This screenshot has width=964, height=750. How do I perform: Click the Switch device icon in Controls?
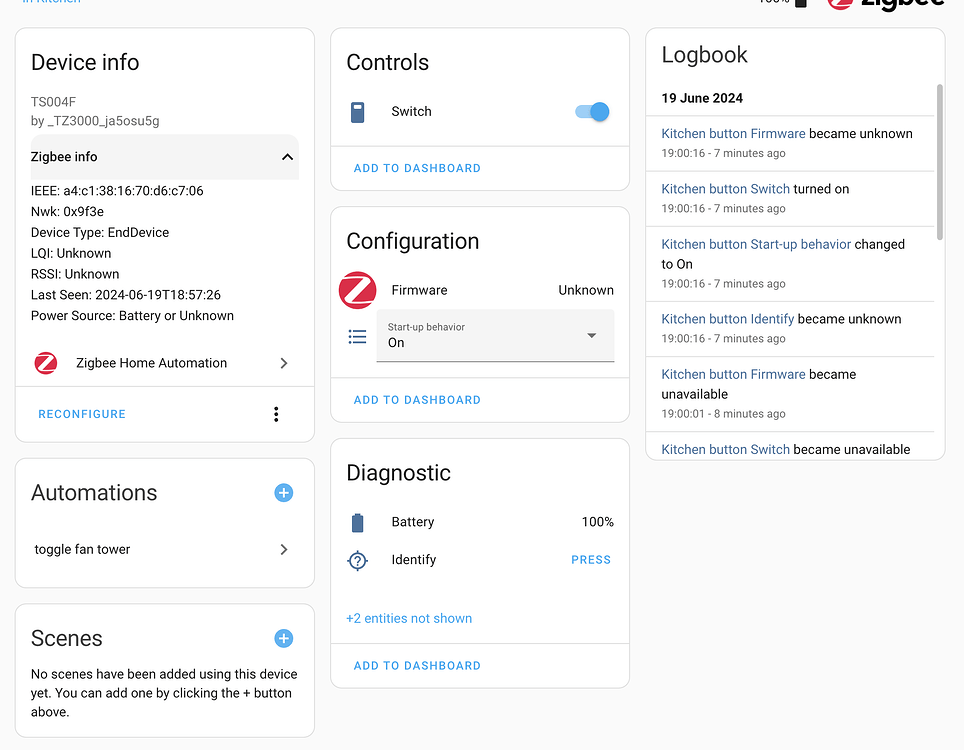(x=357, y=112)
